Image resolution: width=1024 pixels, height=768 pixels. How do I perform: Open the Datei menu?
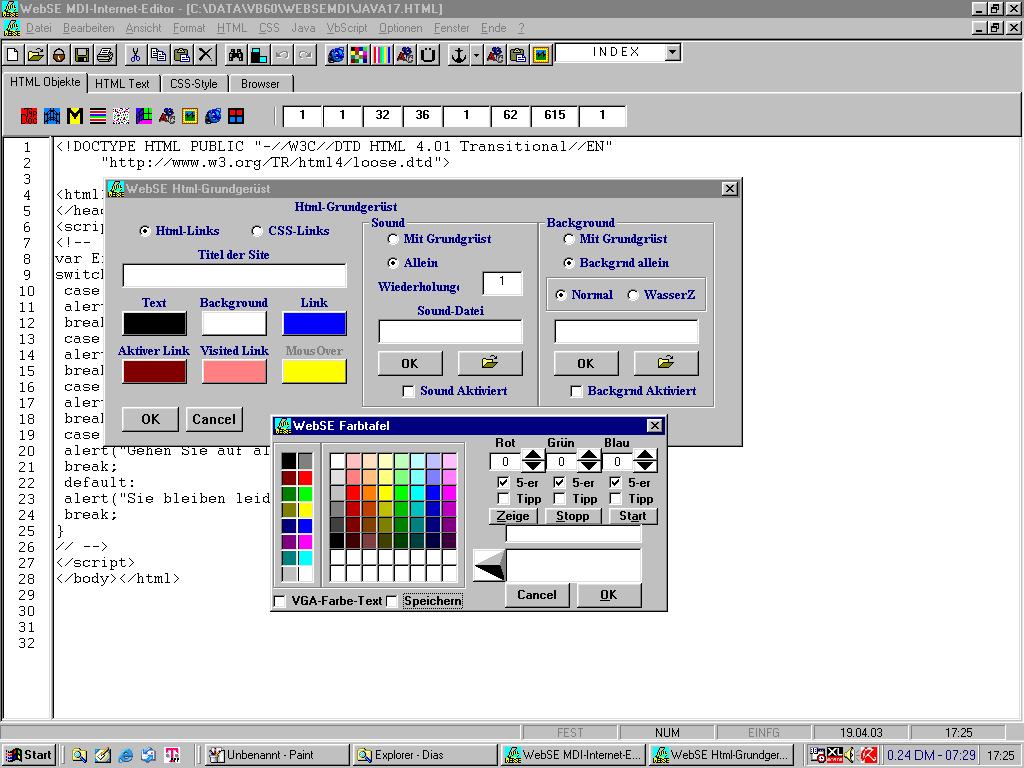(x=39, y=28)
